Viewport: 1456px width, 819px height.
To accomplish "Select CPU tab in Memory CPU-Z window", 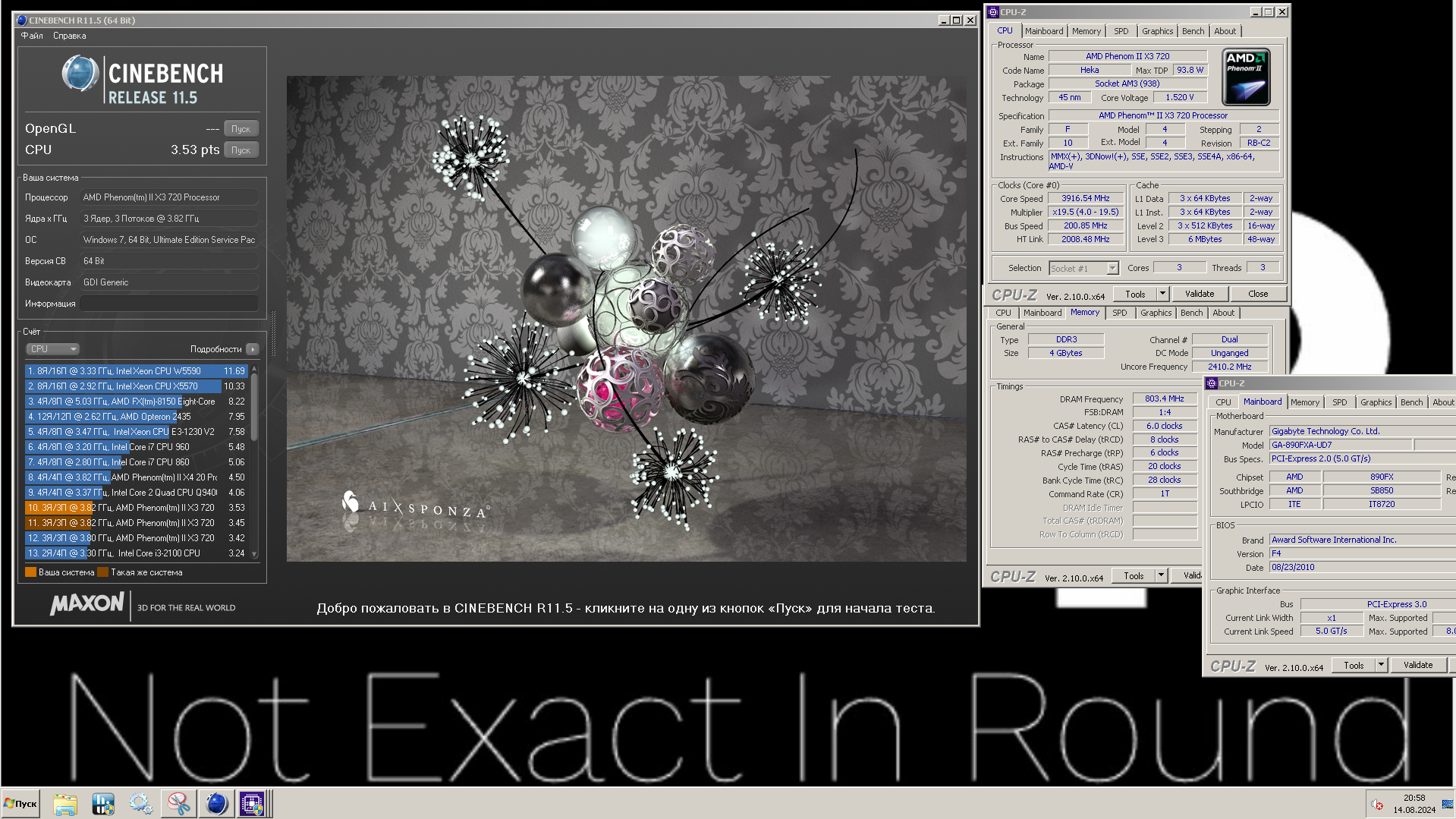I will 1003,313.
